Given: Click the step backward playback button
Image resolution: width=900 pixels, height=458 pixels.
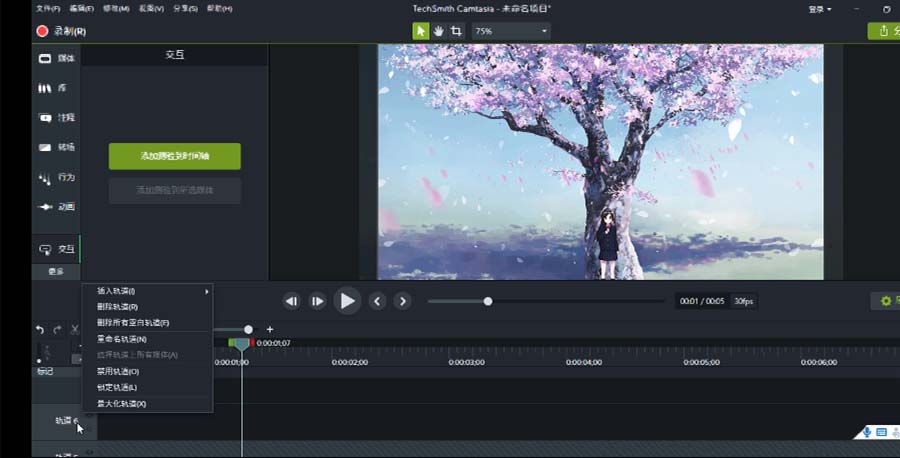Looking at the screenshot, I should 292,301.
